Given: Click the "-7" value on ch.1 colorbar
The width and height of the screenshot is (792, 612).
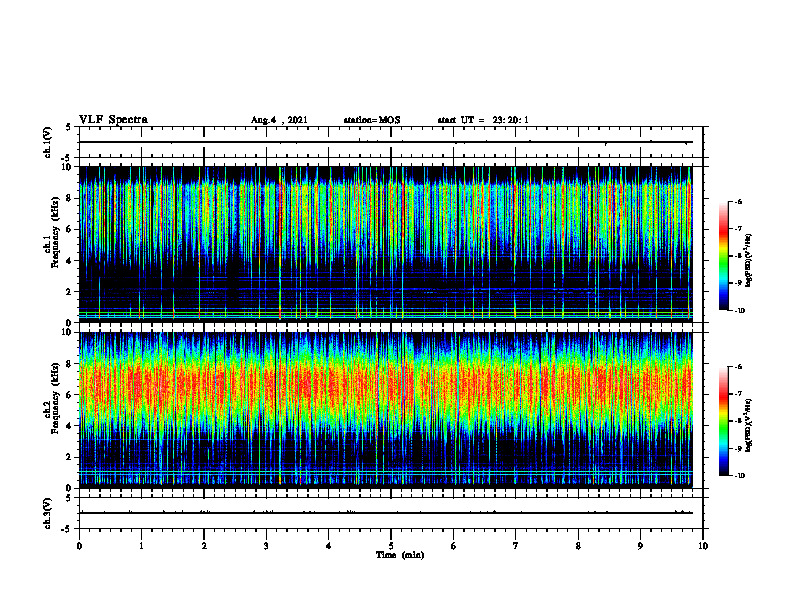Looking at the screenshot, I should pyautogui.click(x=738, y=229).
